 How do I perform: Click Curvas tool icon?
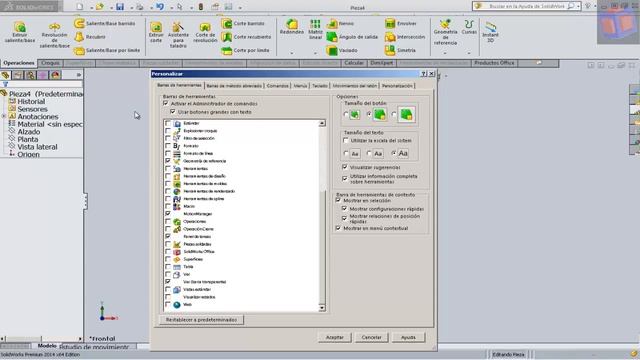(469, 24)
